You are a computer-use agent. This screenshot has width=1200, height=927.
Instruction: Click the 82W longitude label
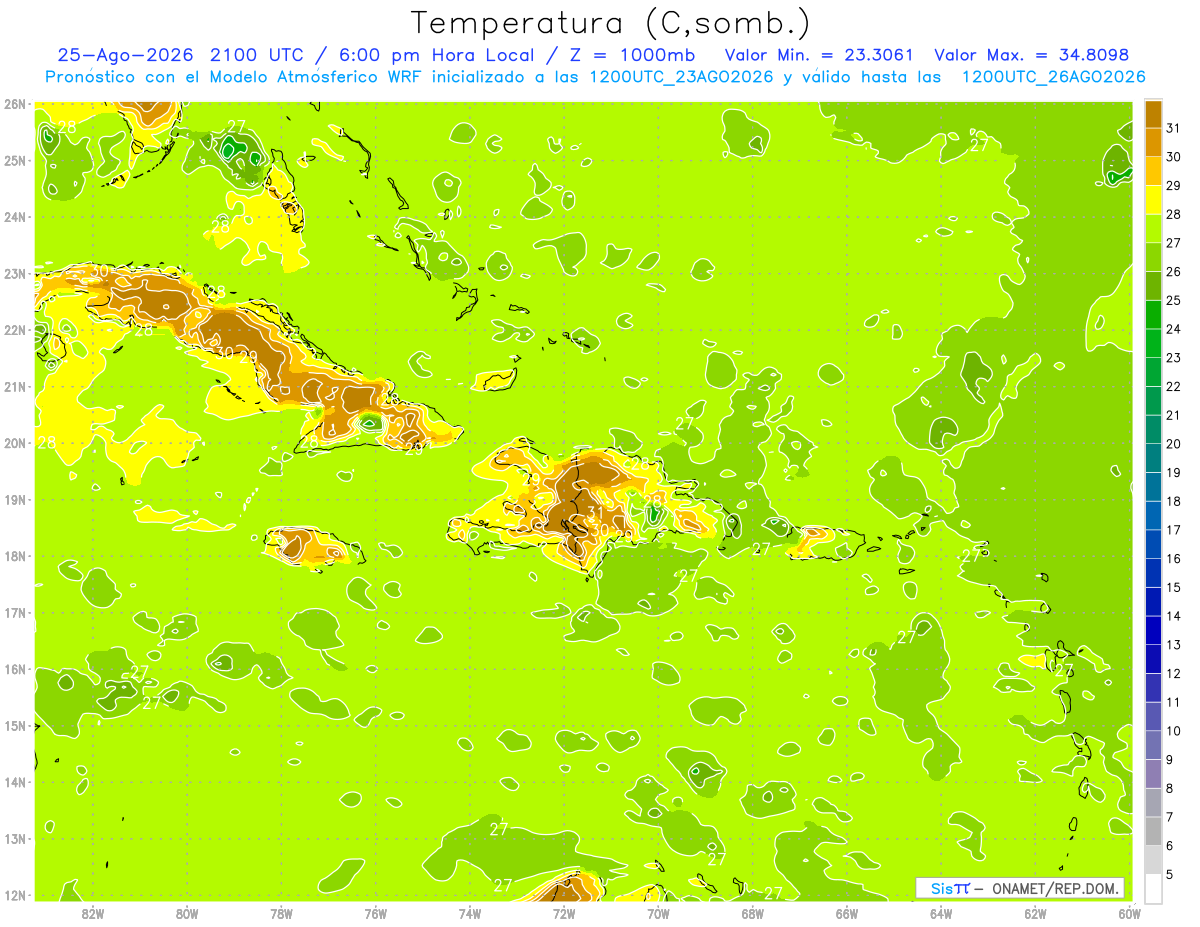click(x=92, y=913)
